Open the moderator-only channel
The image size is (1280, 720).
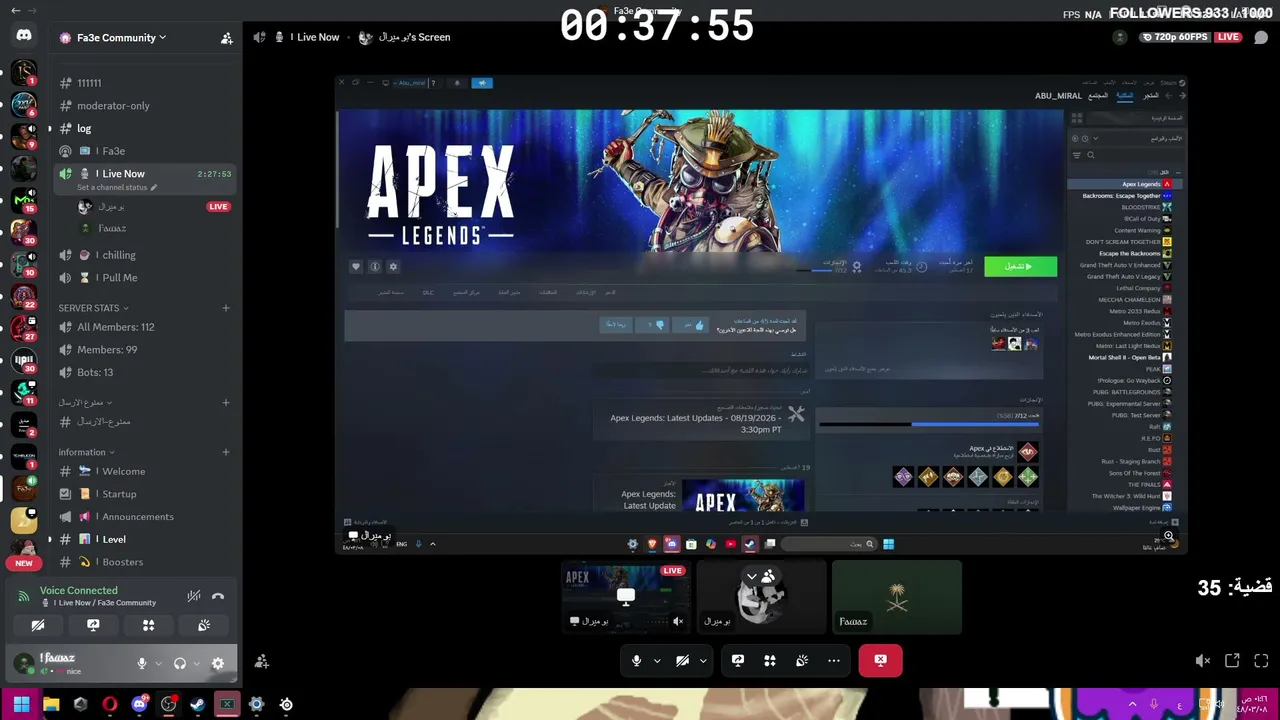(x=145, y=106)
